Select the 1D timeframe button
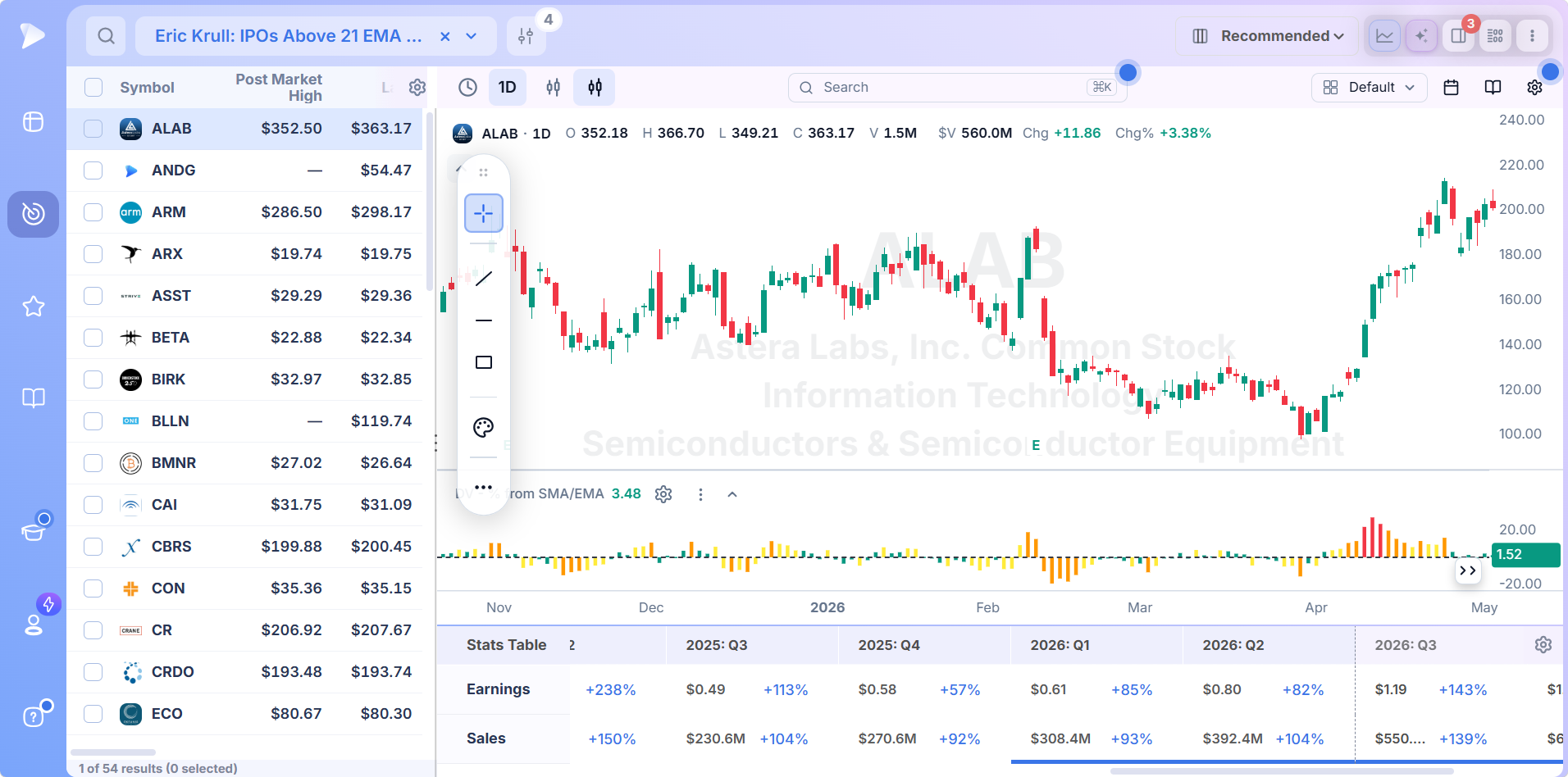 tap(508, 87)
